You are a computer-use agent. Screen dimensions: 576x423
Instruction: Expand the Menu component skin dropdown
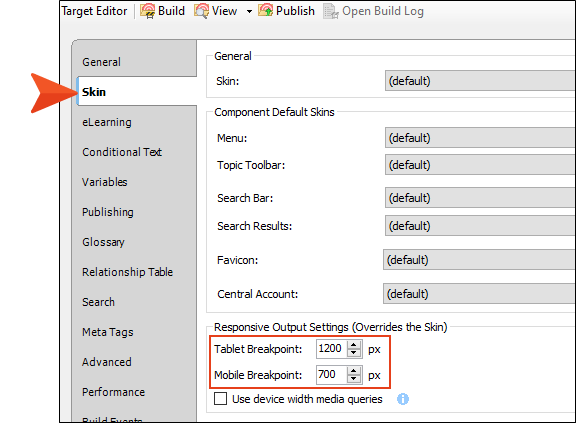point(480,138)
